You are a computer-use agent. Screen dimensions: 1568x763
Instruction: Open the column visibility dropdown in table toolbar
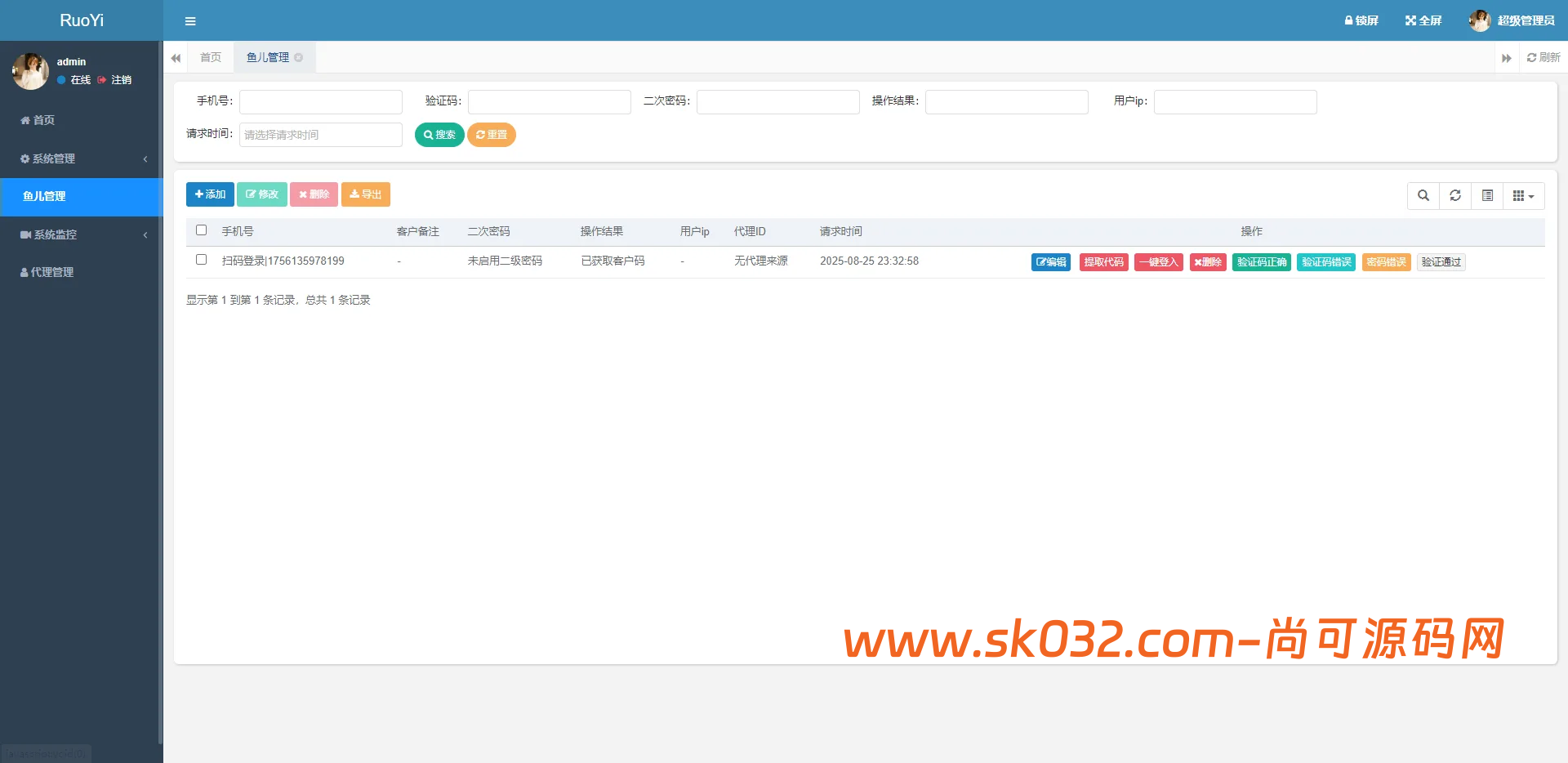pos(1522,196)
